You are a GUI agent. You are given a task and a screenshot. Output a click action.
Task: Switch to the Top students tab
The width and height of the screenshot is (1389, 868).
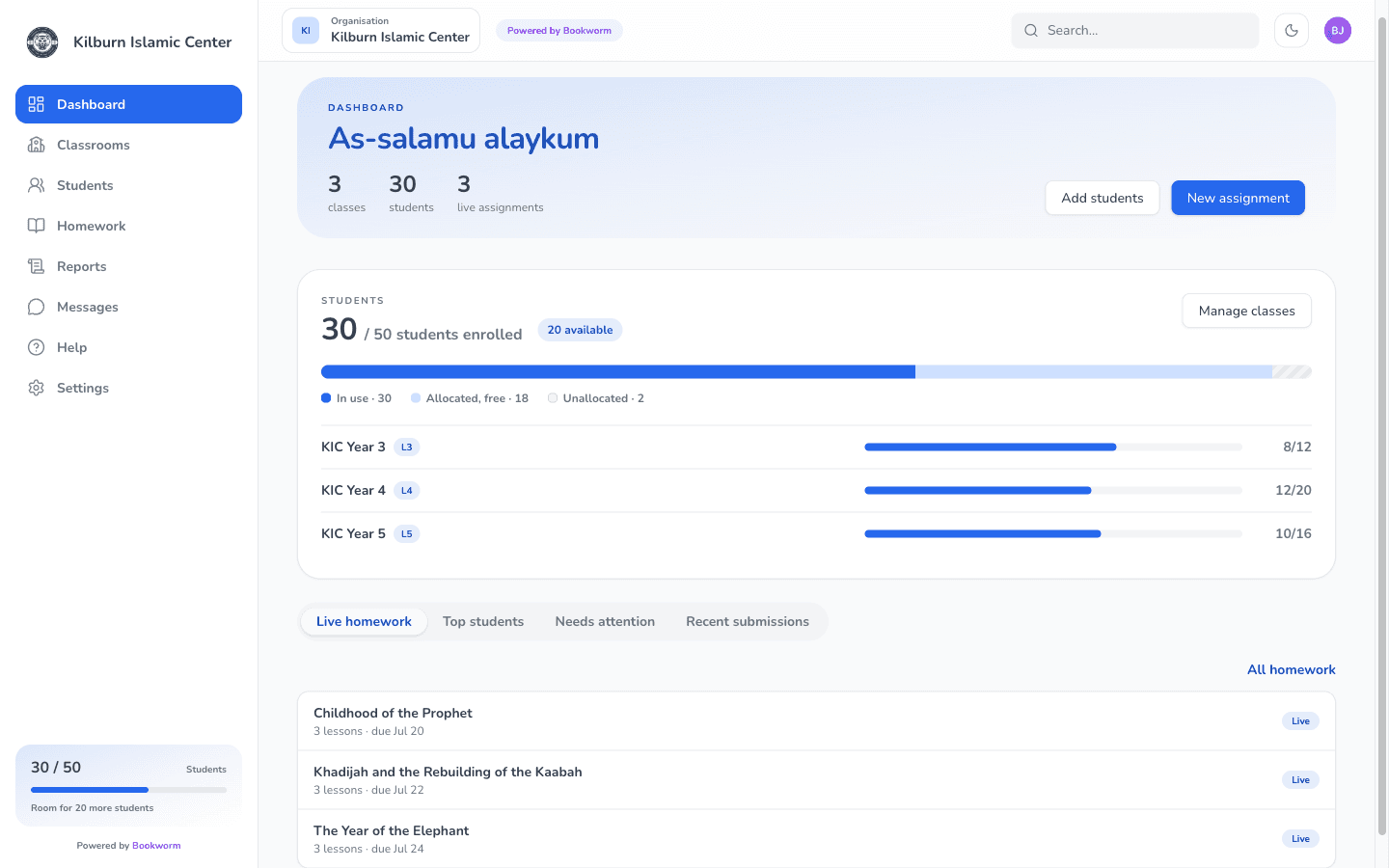[483, 622]
